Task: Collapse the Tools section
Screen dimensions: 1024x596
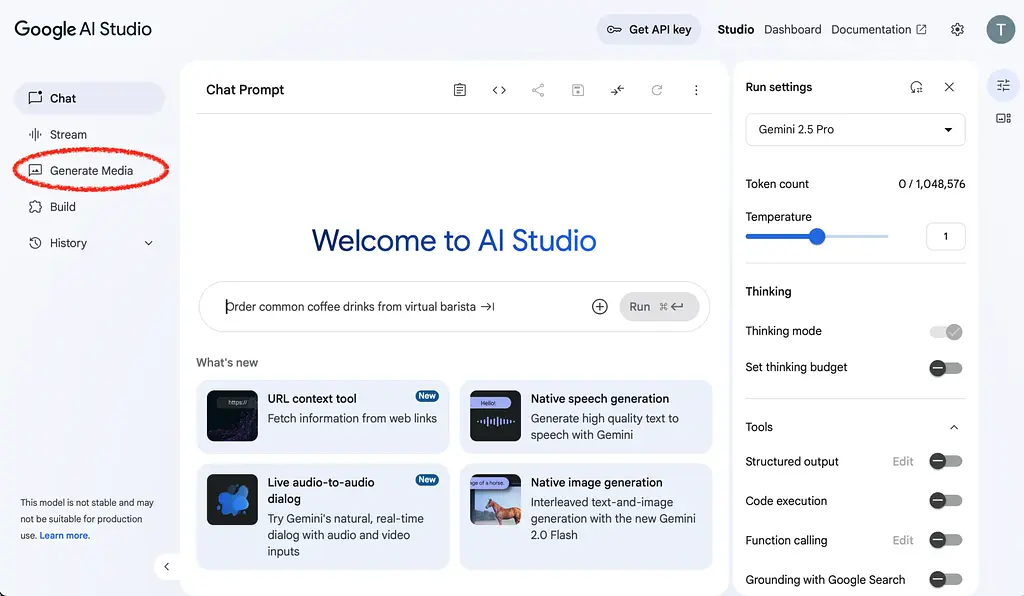Action: 953,426
